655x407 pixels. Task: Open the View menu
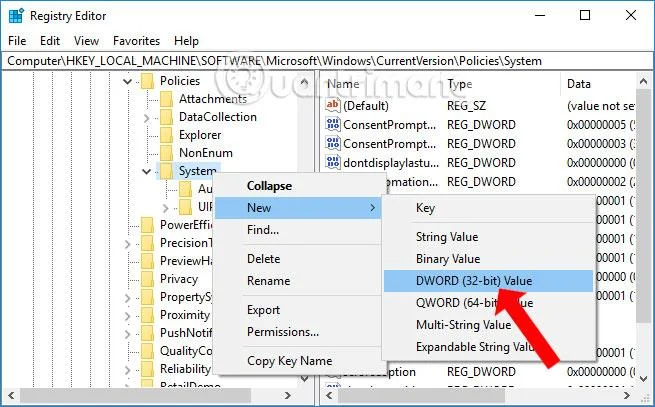[x=86, y=41]
